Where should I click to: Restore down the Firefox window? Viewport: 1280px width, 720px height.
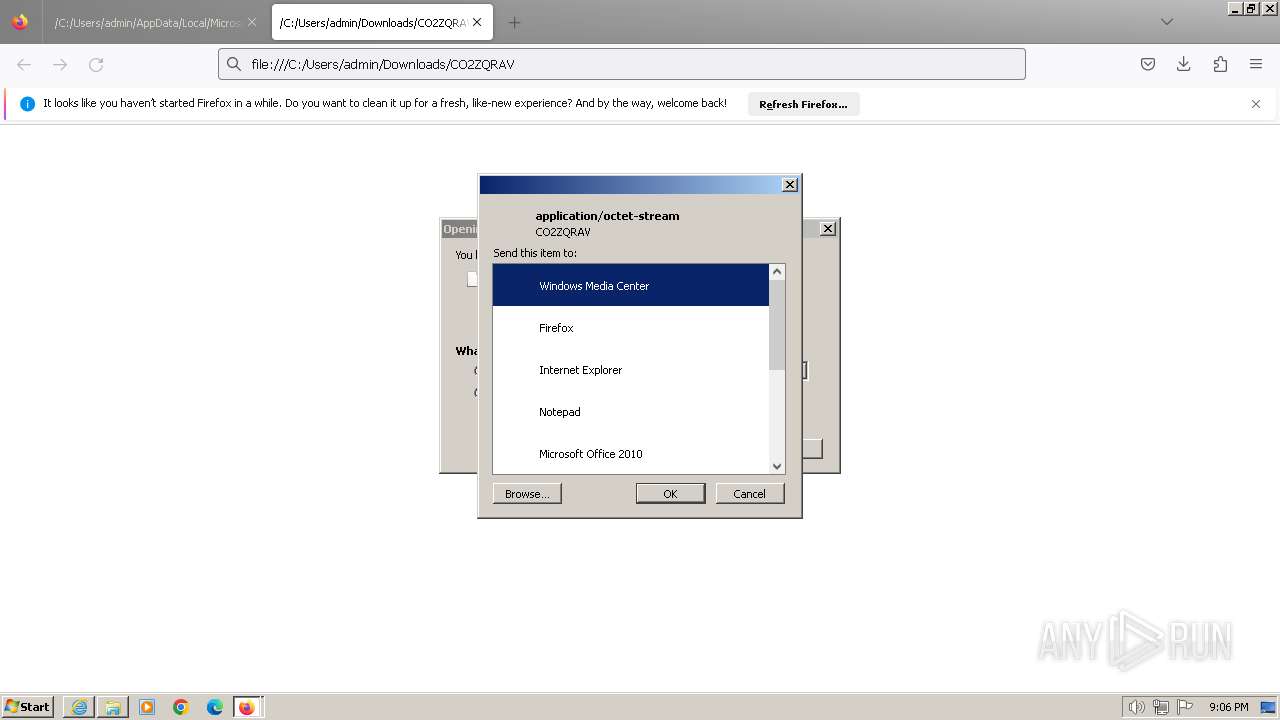point(1251,8)
